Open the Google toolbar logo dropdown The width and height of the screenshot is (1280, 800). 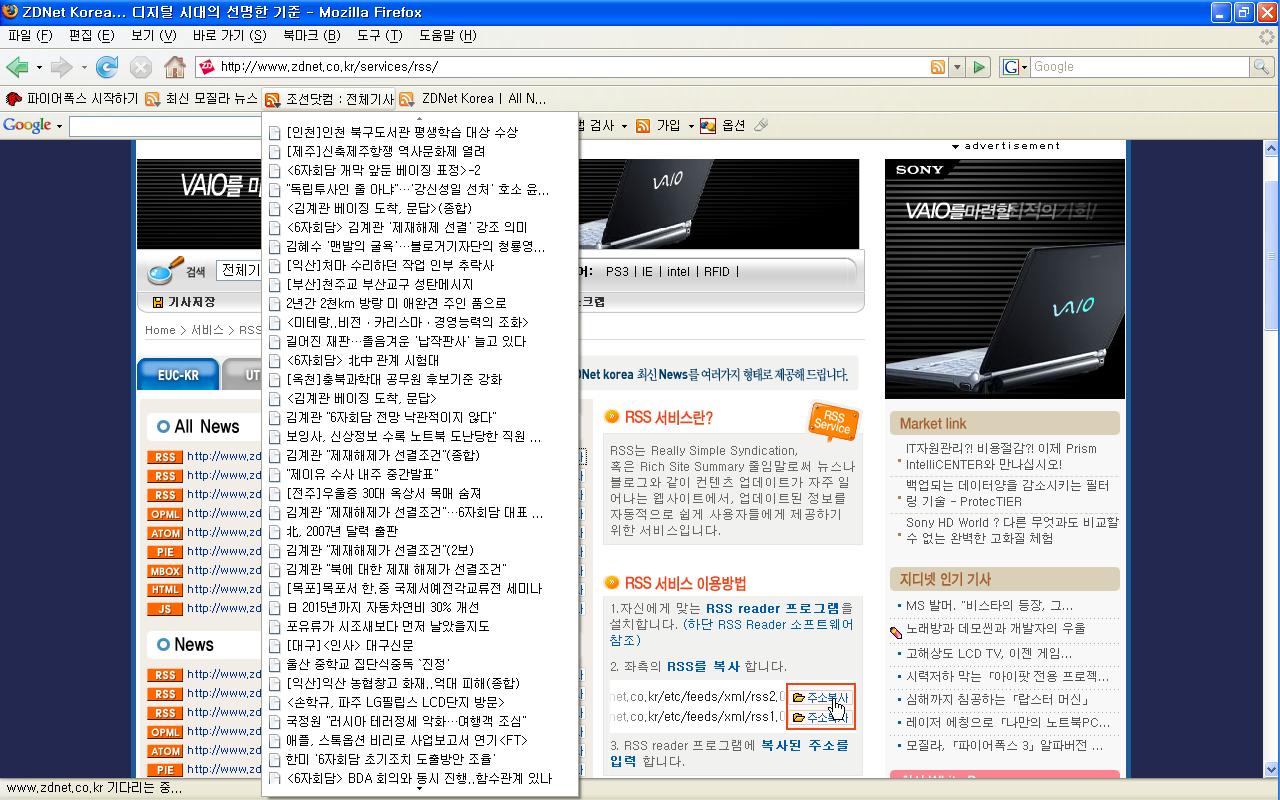[x=59, y=126]
